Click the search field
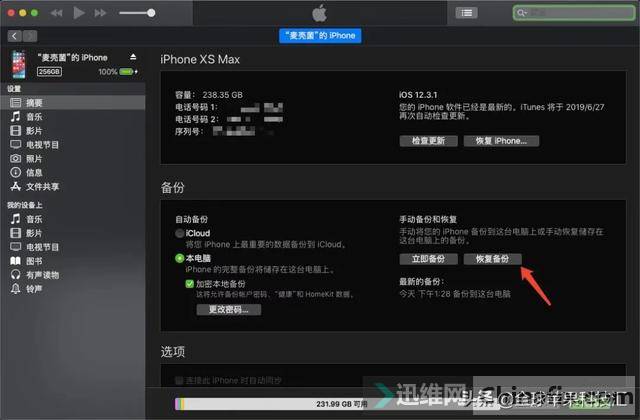The width and height of the screenshot is (640, 420). (x=573, y=13)
